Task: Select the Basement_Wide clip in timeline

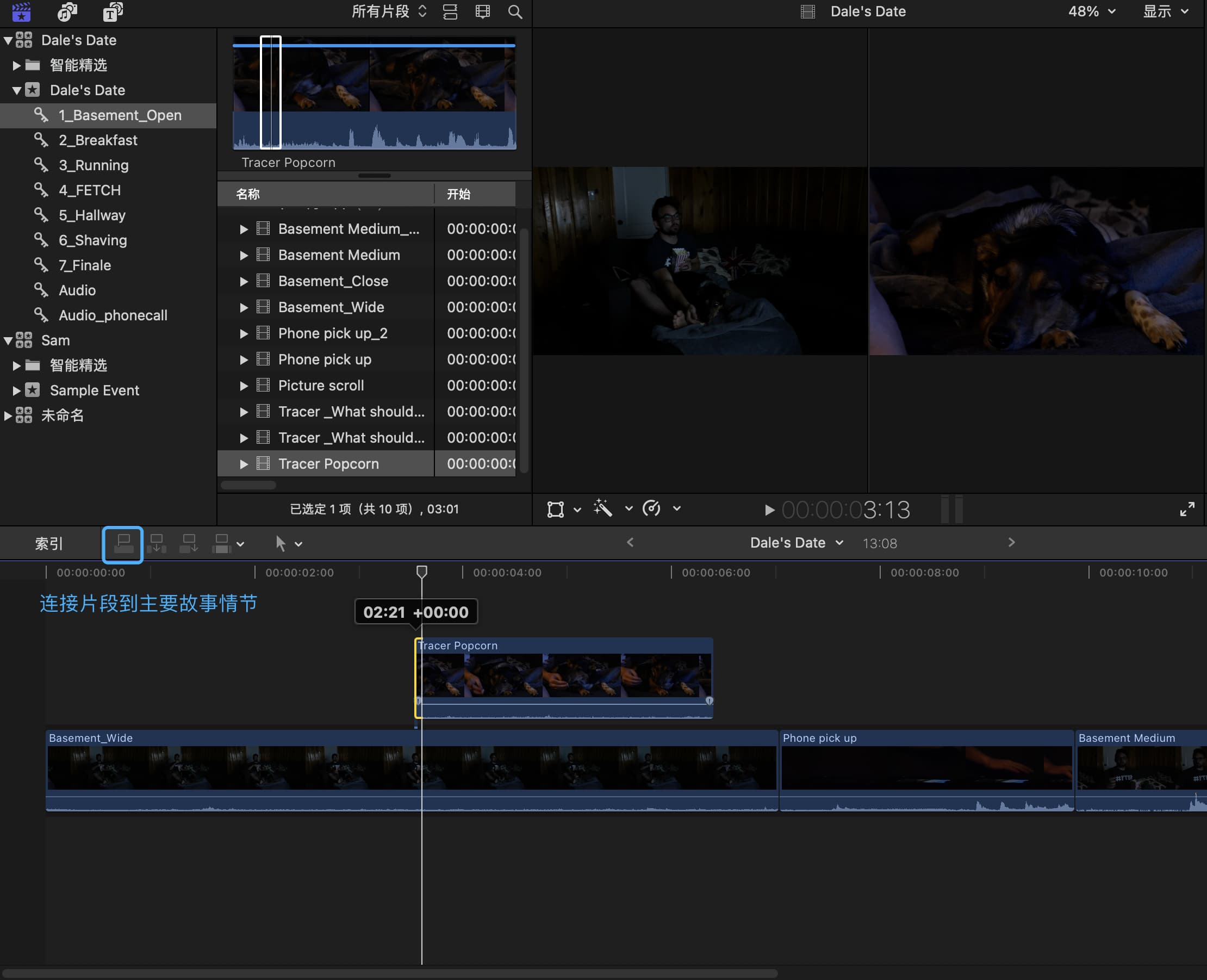Action: click(x=412, y=771)
